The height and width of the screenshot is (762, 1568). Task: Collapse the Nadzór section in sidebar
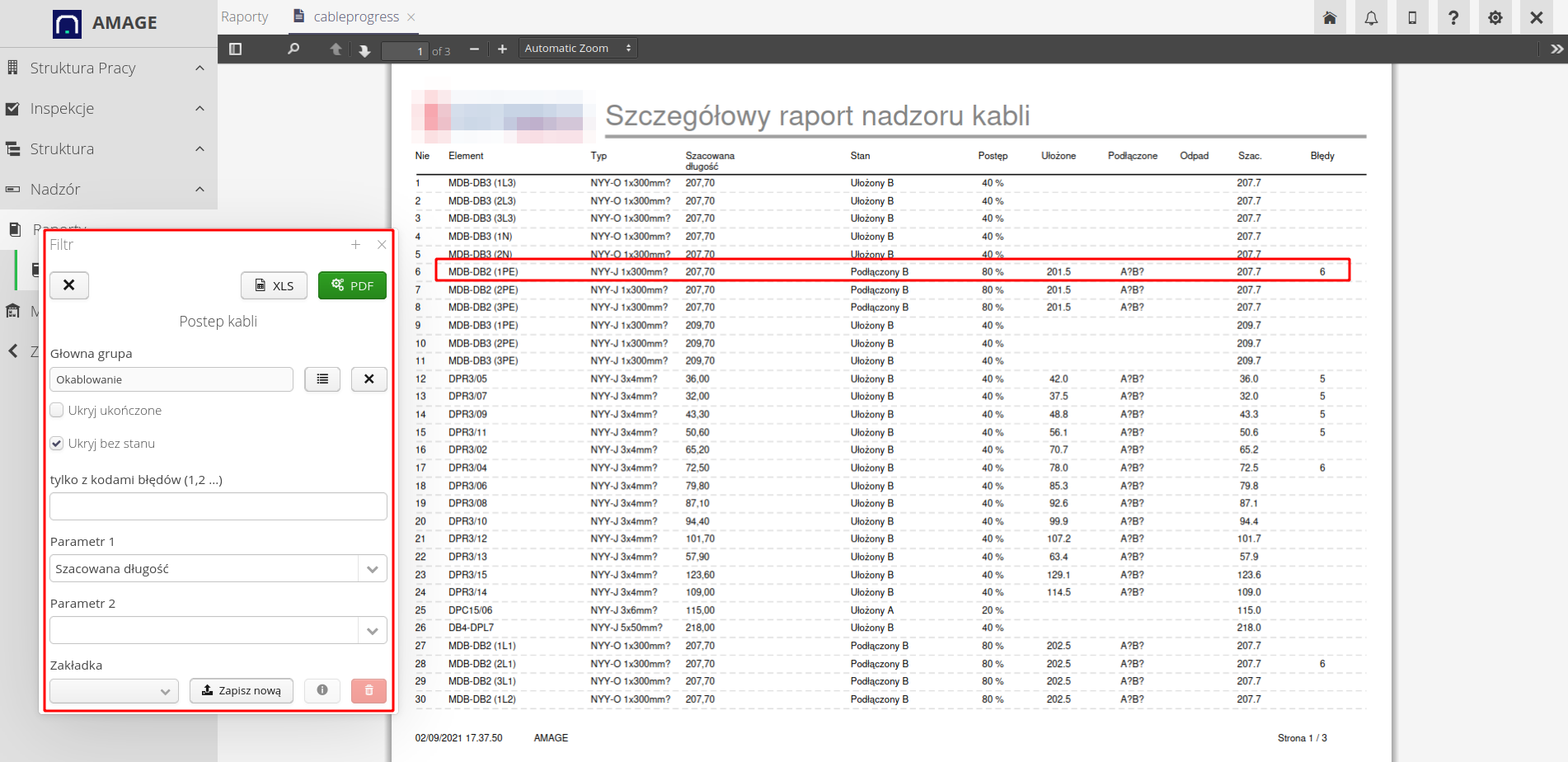(199, 189)
